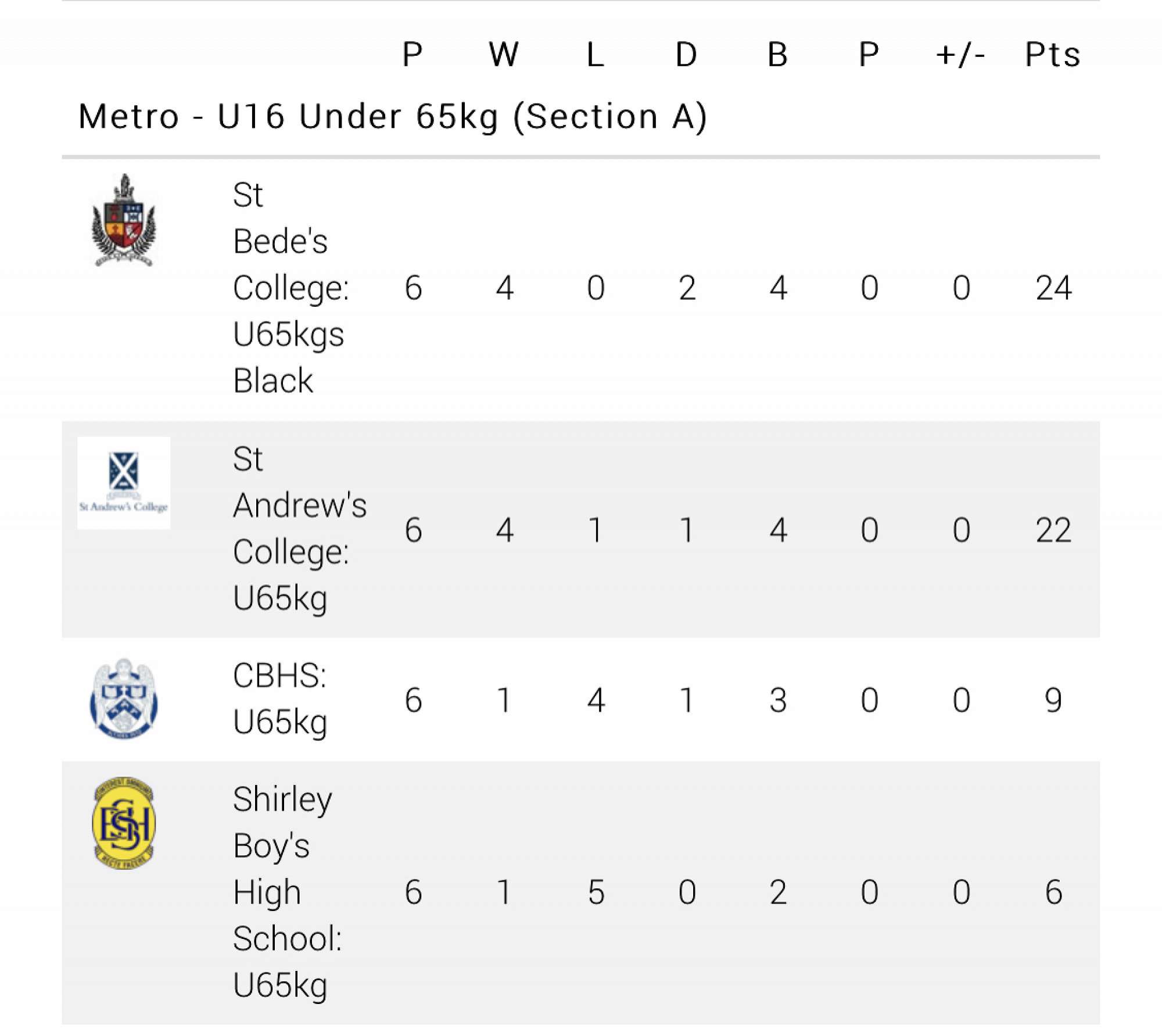
Task: Click the Pts value in Shirley Boy's row
Action: click(1053, 892)
